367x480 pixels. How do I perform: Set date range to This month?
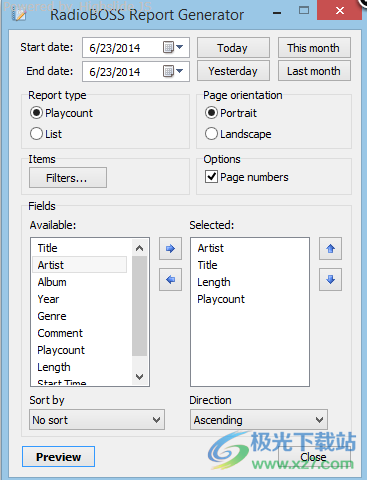pos(314,48)
